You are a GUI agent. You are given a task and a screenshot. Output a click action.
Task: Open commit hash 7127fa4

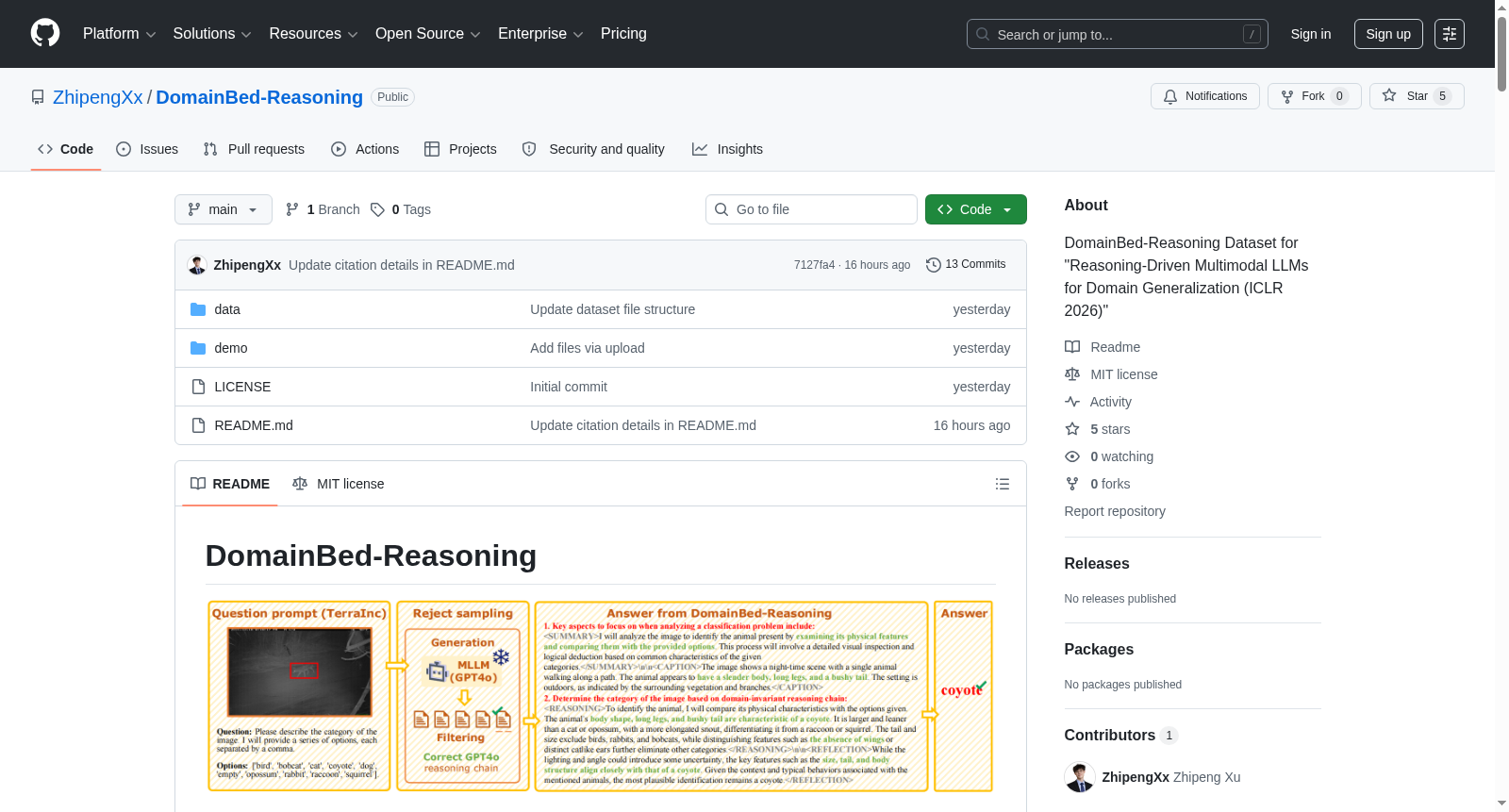[814, 265]
